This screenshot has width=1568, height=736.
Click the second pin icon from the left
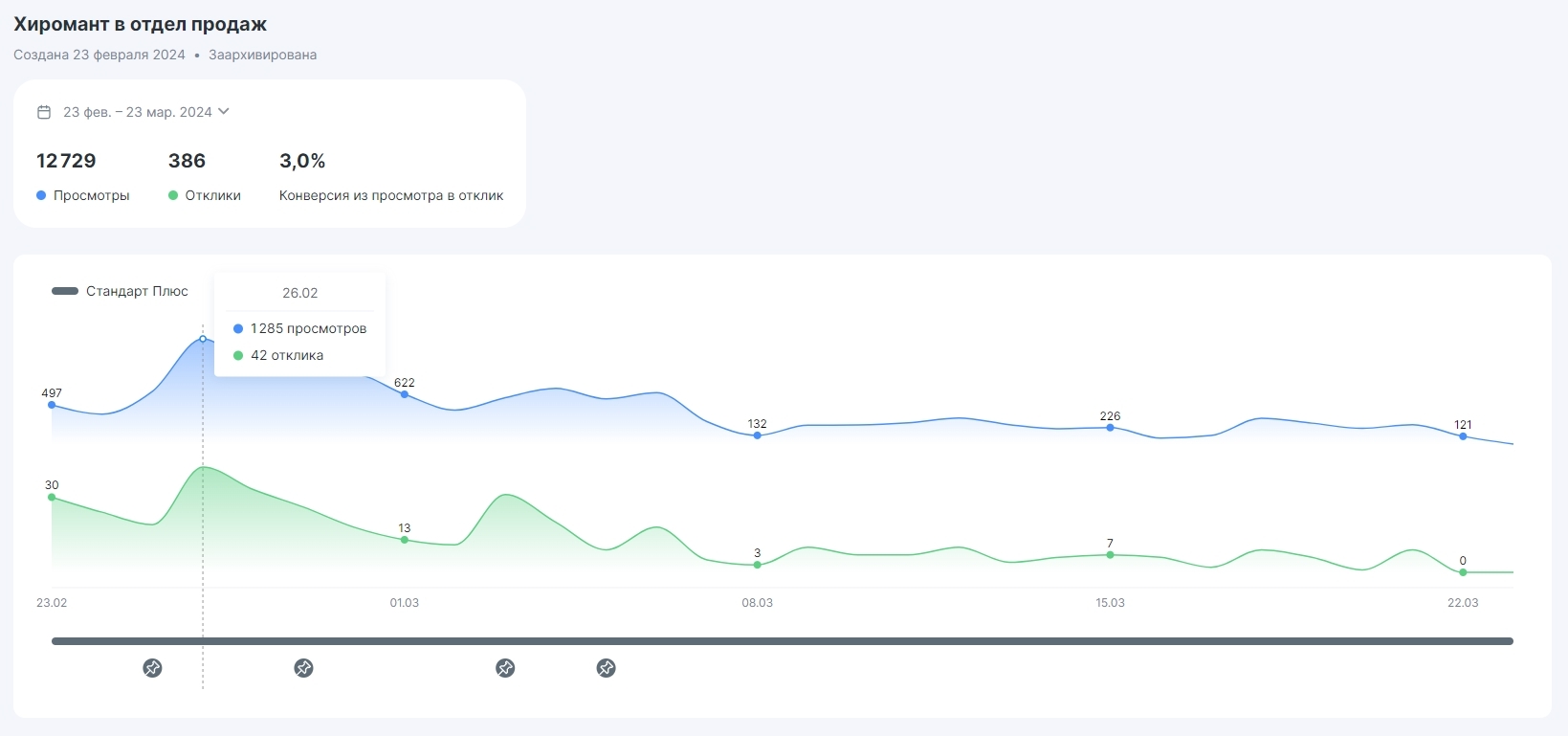coord(303,668)
